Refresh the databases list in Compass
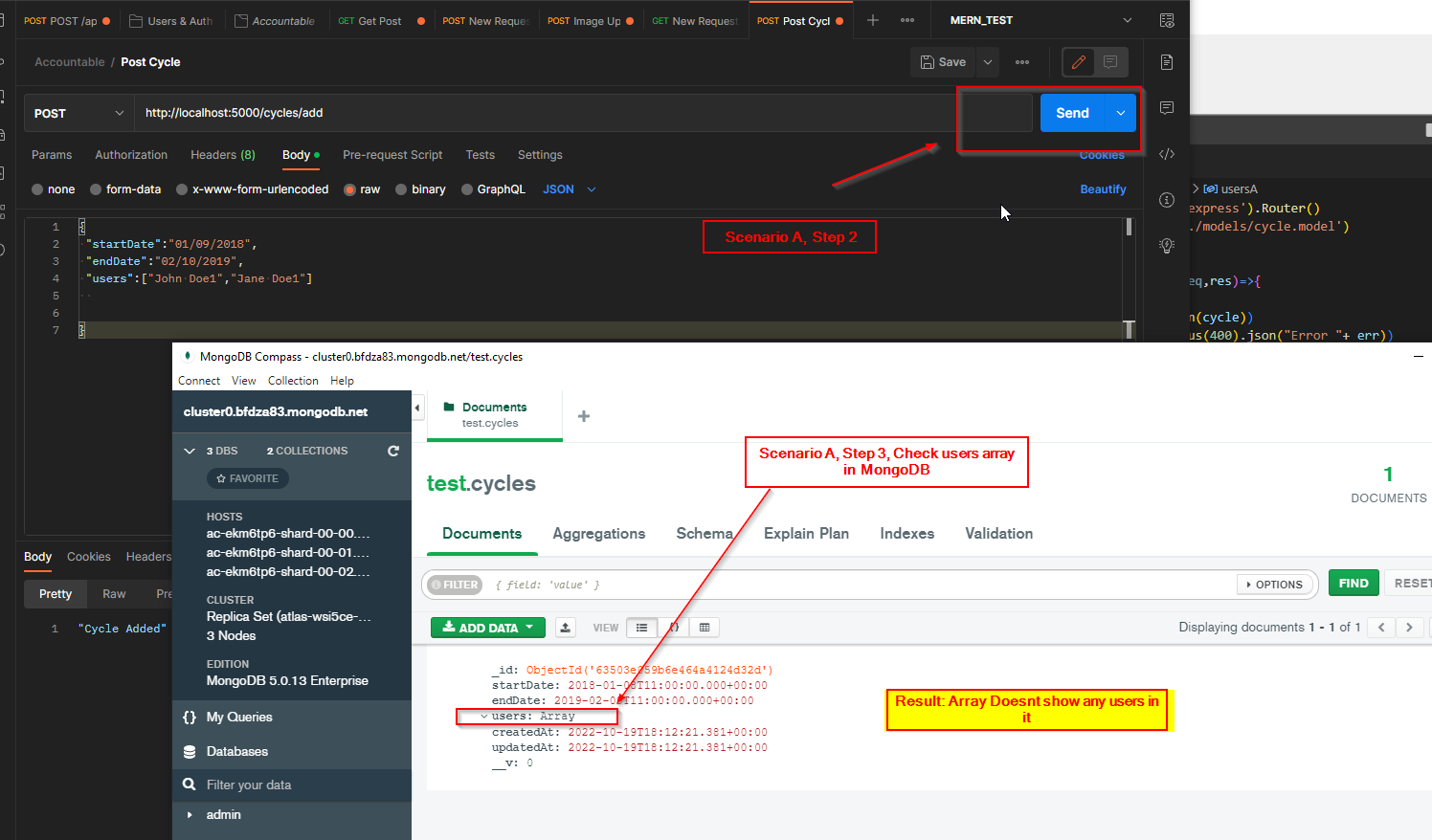The height and width of the screenshot is (840, 1432). (x=393, y=451)
